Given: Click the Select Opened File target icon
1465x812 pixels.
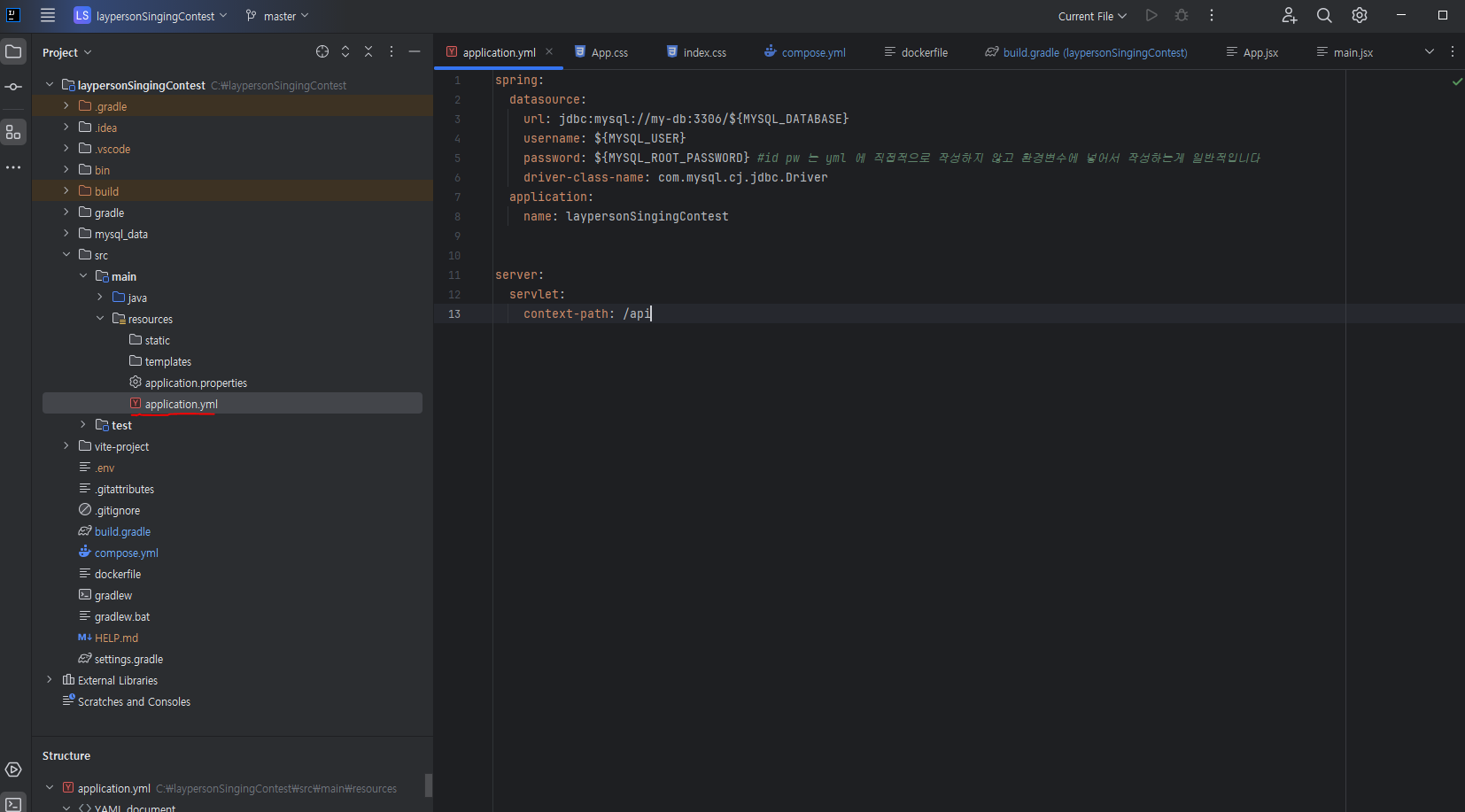Looking at the screenshot, I should (322, 52).
